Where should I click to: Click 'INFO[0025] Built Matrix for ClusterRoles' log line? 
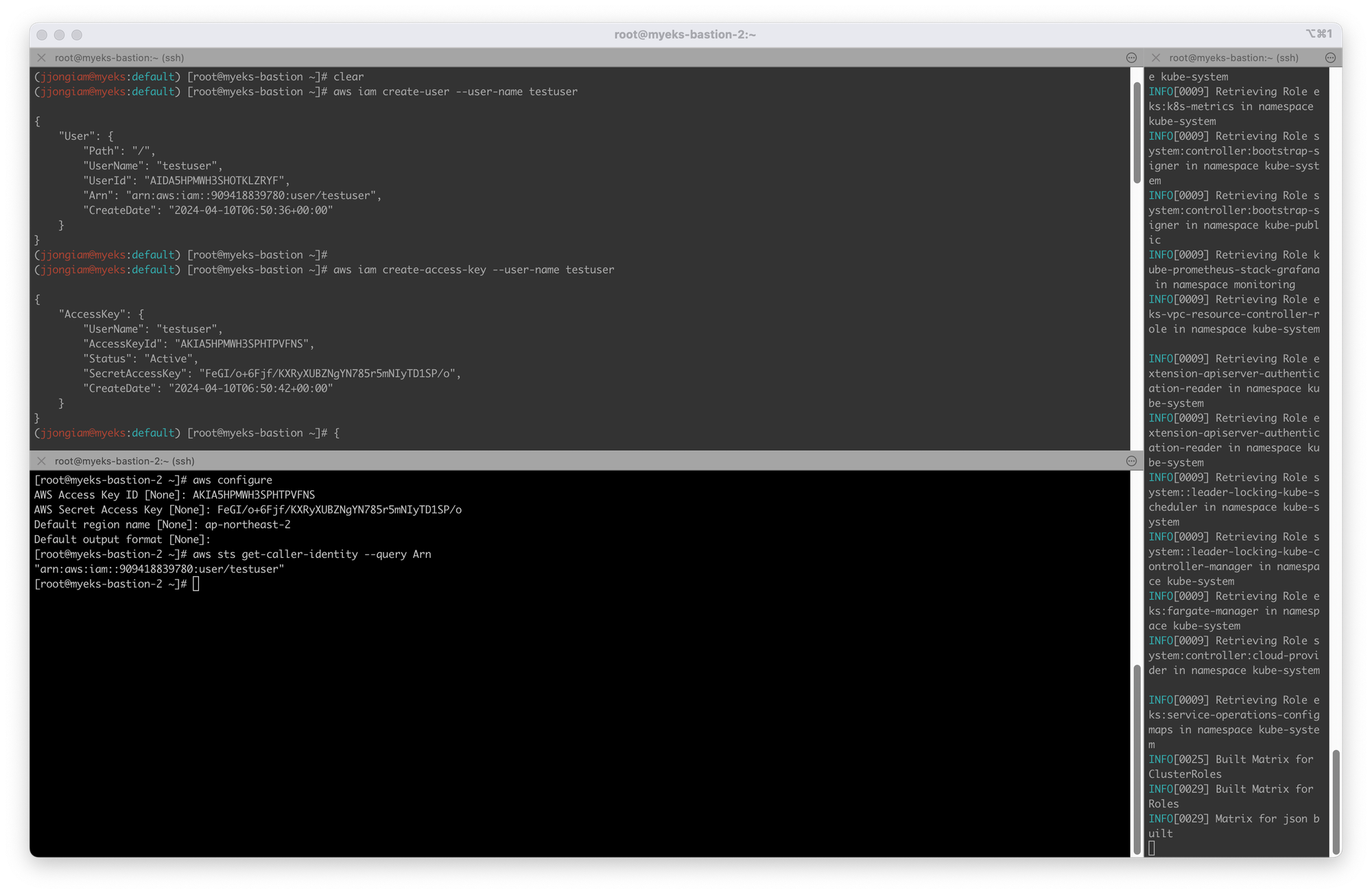coord(1231,766)
